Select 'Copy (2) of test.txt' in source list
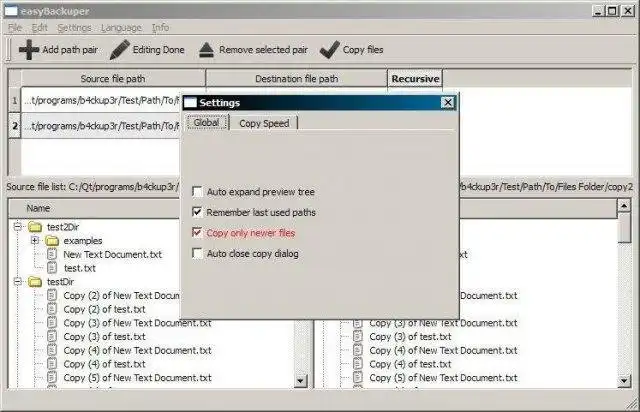The height and width of the screenshot is (412, 640). point(104,309)
